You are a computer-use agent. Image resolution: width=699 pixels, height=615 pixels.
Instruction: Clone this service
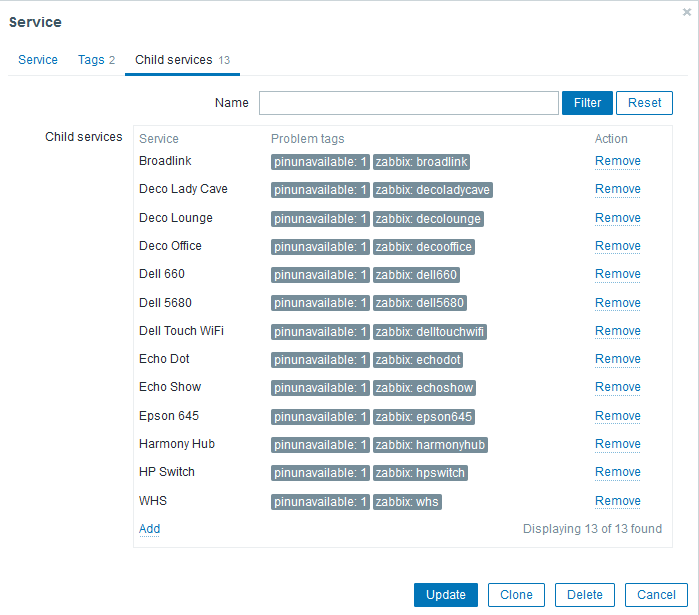(516, 595)
